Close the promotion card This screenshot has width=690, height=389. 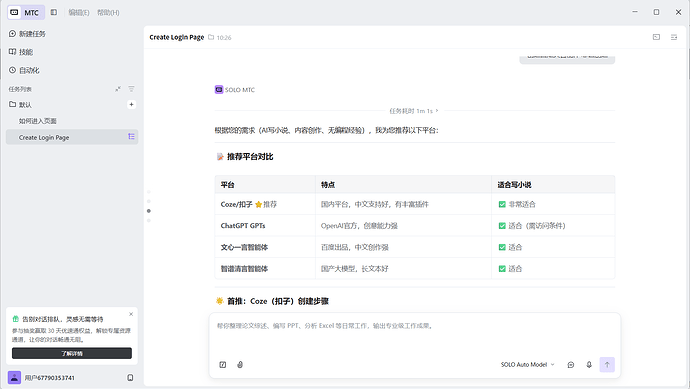point(131,314)
